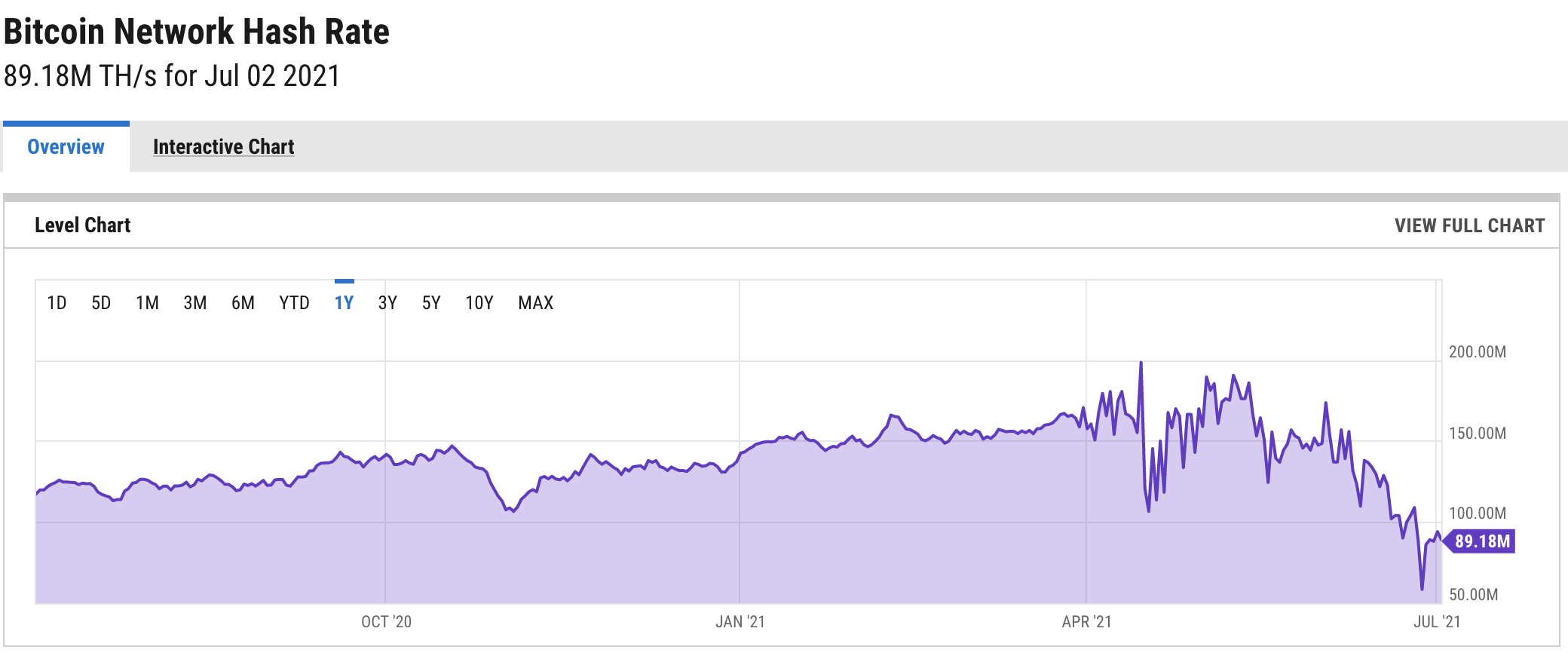This screenshot has height=659, width=1568.
Task: Select the 1D time range
Action: [x=57, y=303]
